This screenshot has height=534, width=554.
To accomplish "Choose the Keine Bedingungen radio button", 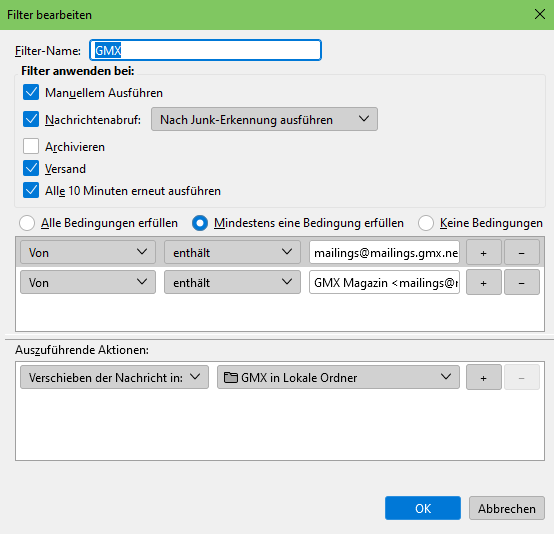I will [x=426, y=223].
